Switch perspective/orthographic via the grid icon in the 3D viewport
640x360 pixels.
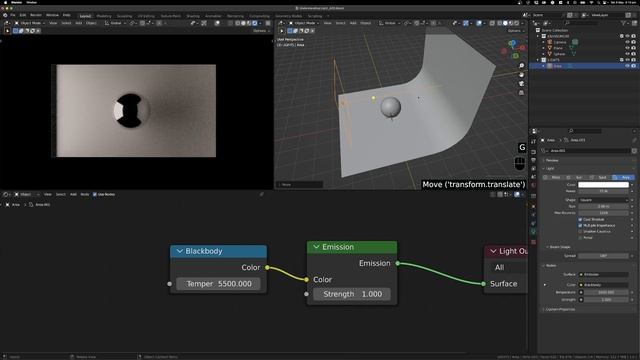tap(521, 93)
